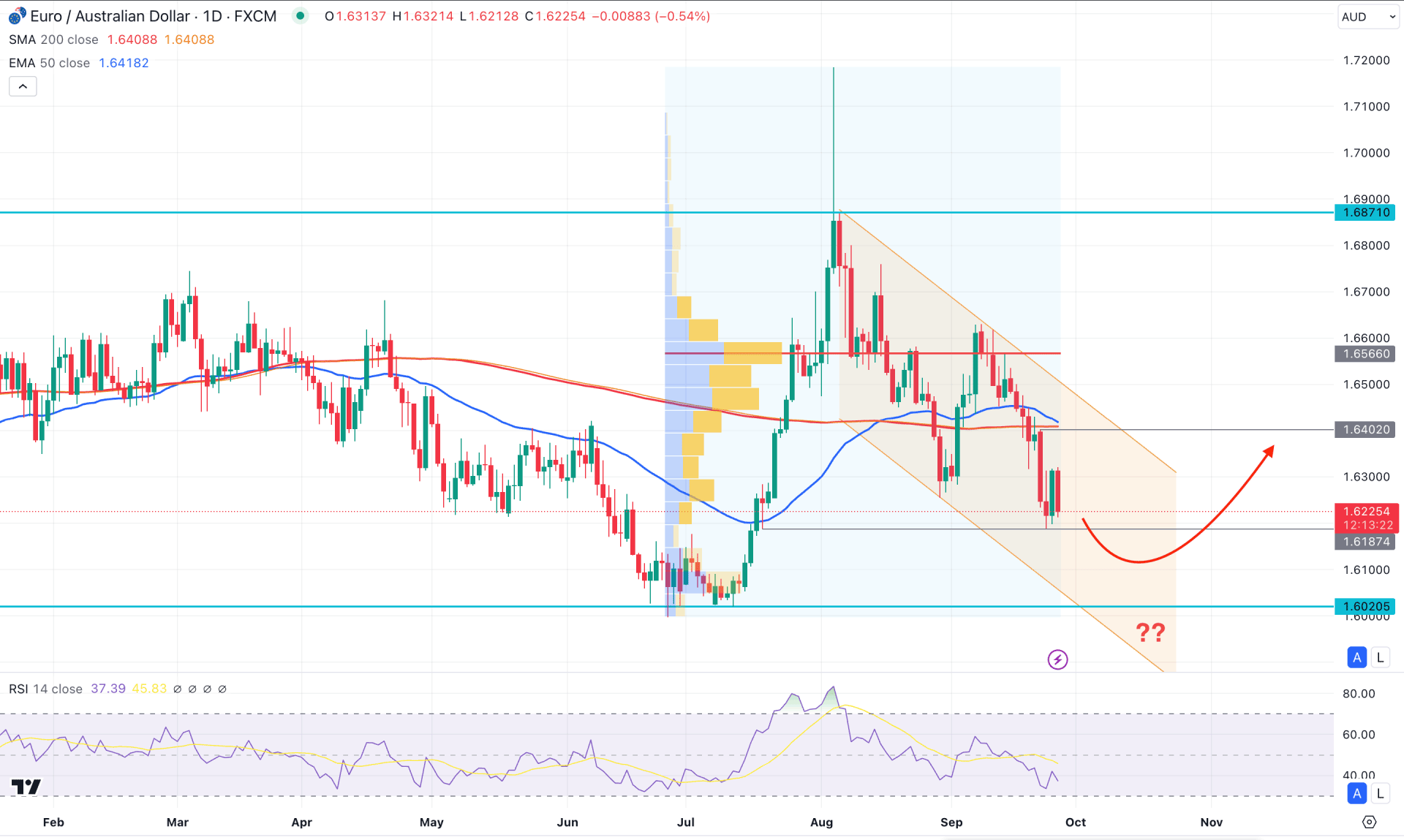The image size is (1404, 840).
Task: Click the 1.72000 price axis value
Action: click(x=1366, y=61)
